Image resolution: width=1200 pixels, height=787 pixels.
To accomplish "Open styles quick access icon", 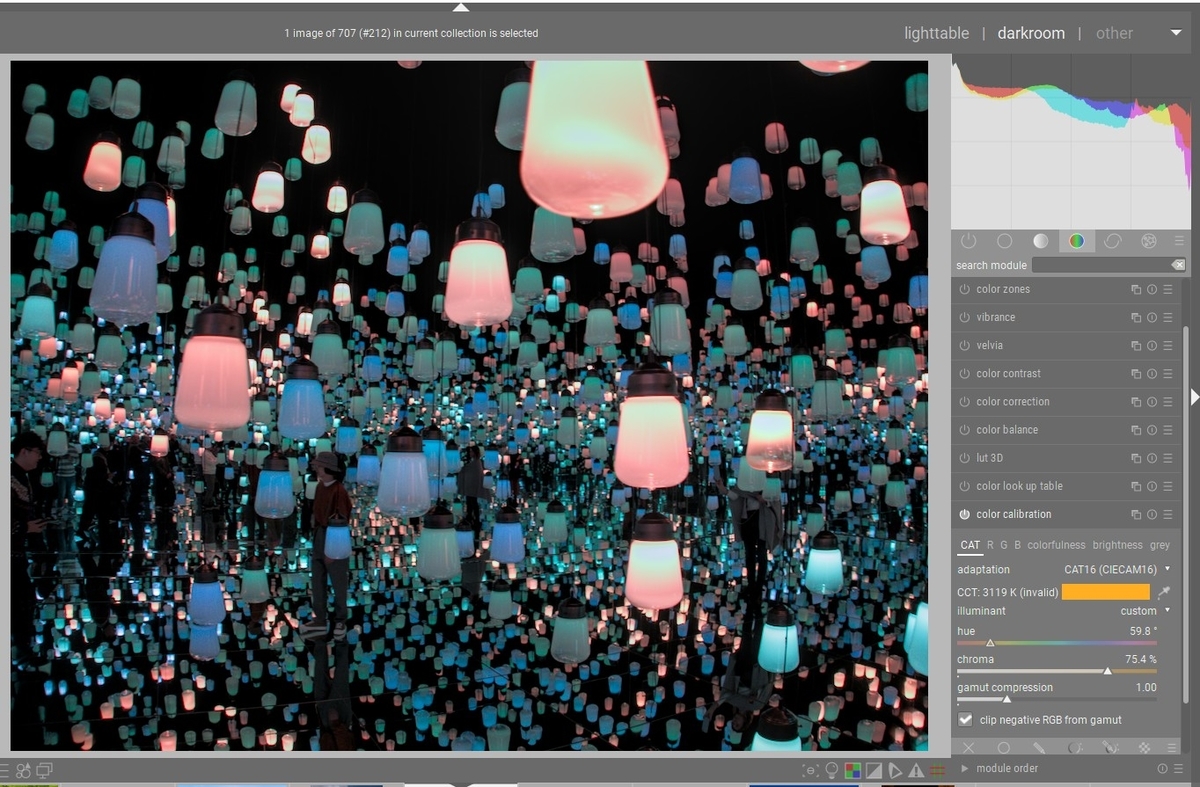I will [x=24, y=770].
